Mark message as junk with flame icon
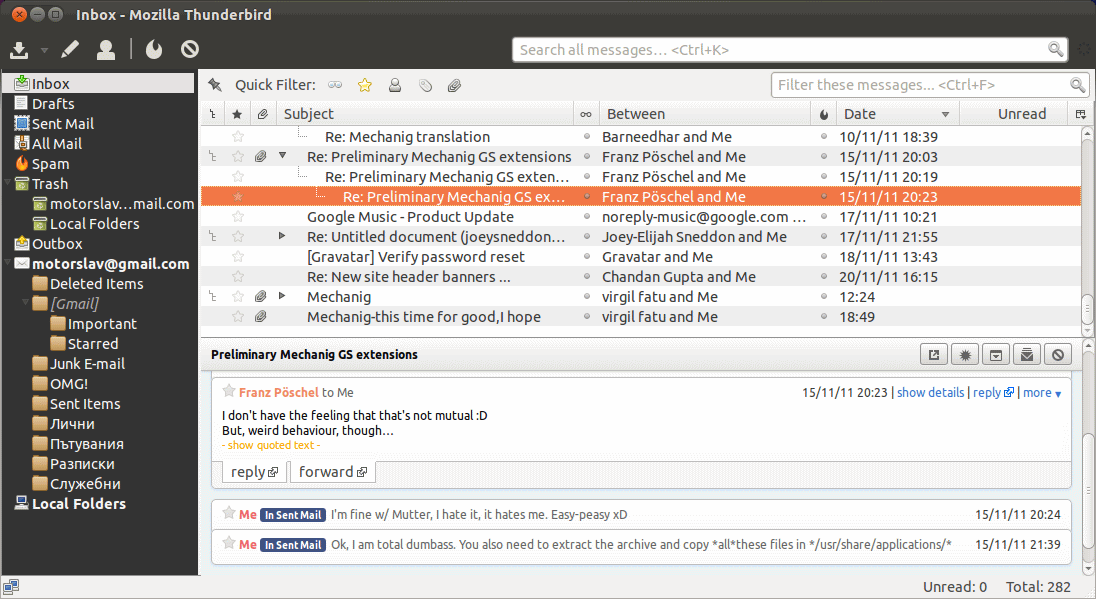 [x=154, y=50]
